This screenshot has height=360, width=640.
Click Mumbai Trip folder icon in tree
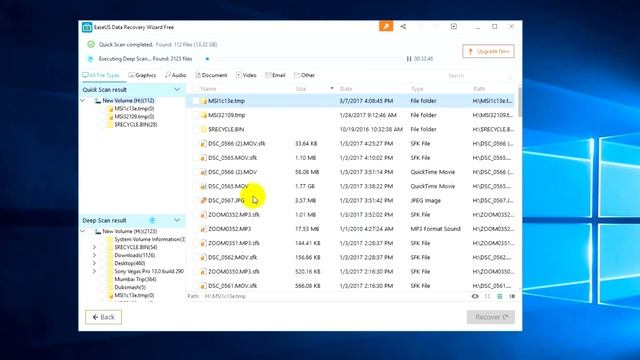click(x=110, y=279)
